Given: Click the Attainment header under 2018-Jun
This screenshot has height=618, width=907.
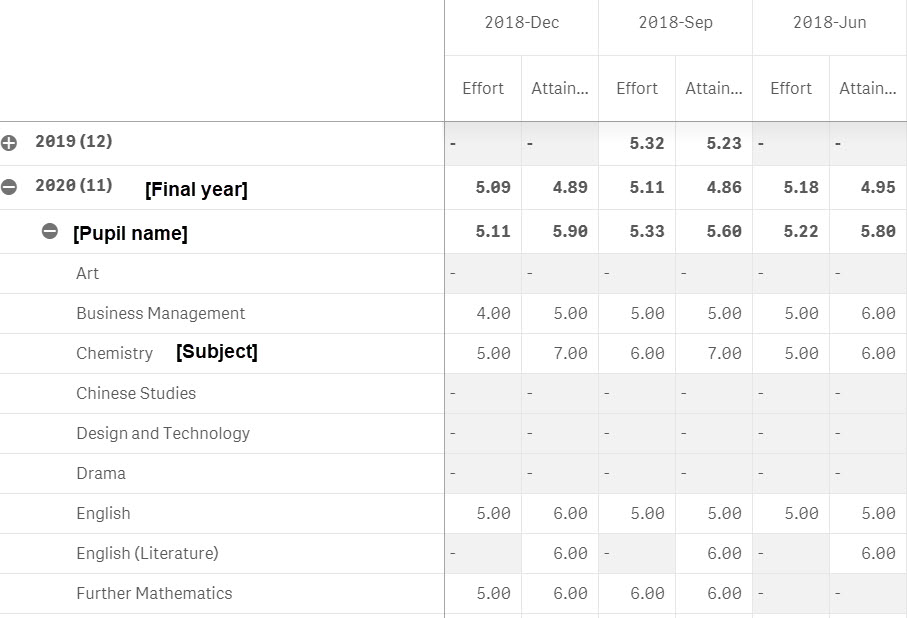Looking at the screenshot, I should coord(866,88).
